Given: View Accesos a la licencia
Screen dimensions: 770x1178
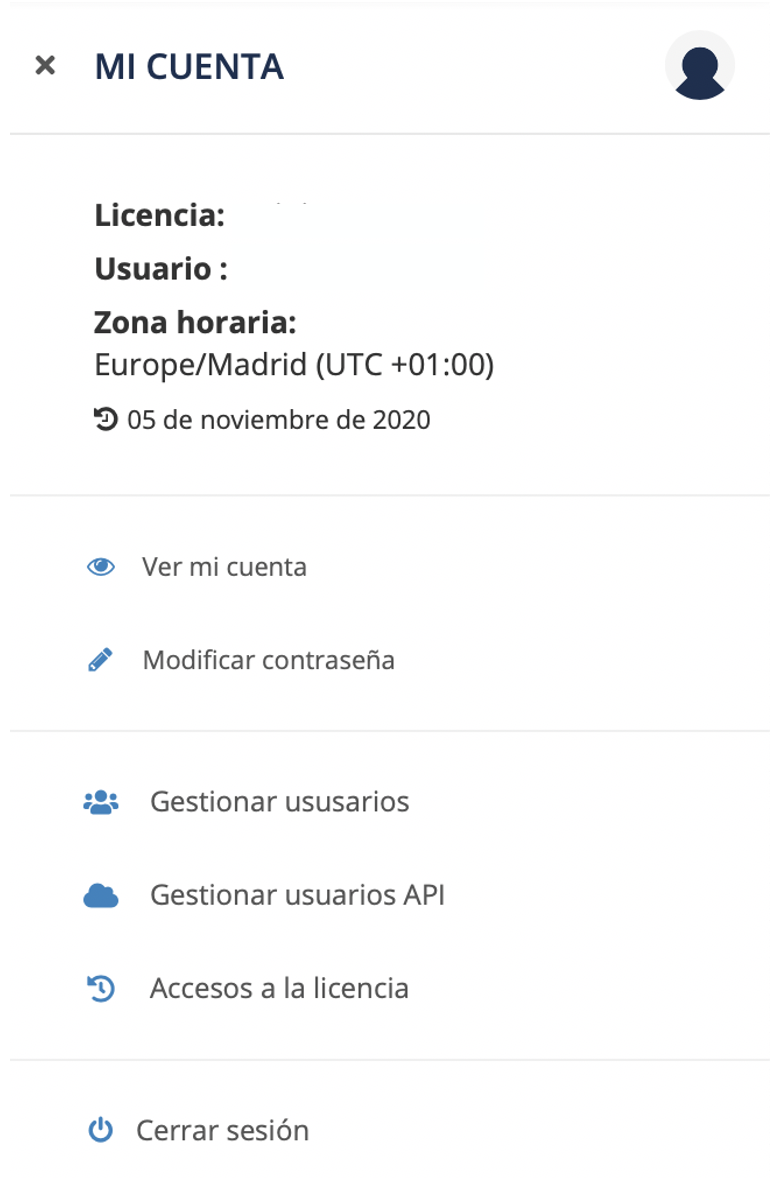Looking at the screenshot, I should 279,989.
